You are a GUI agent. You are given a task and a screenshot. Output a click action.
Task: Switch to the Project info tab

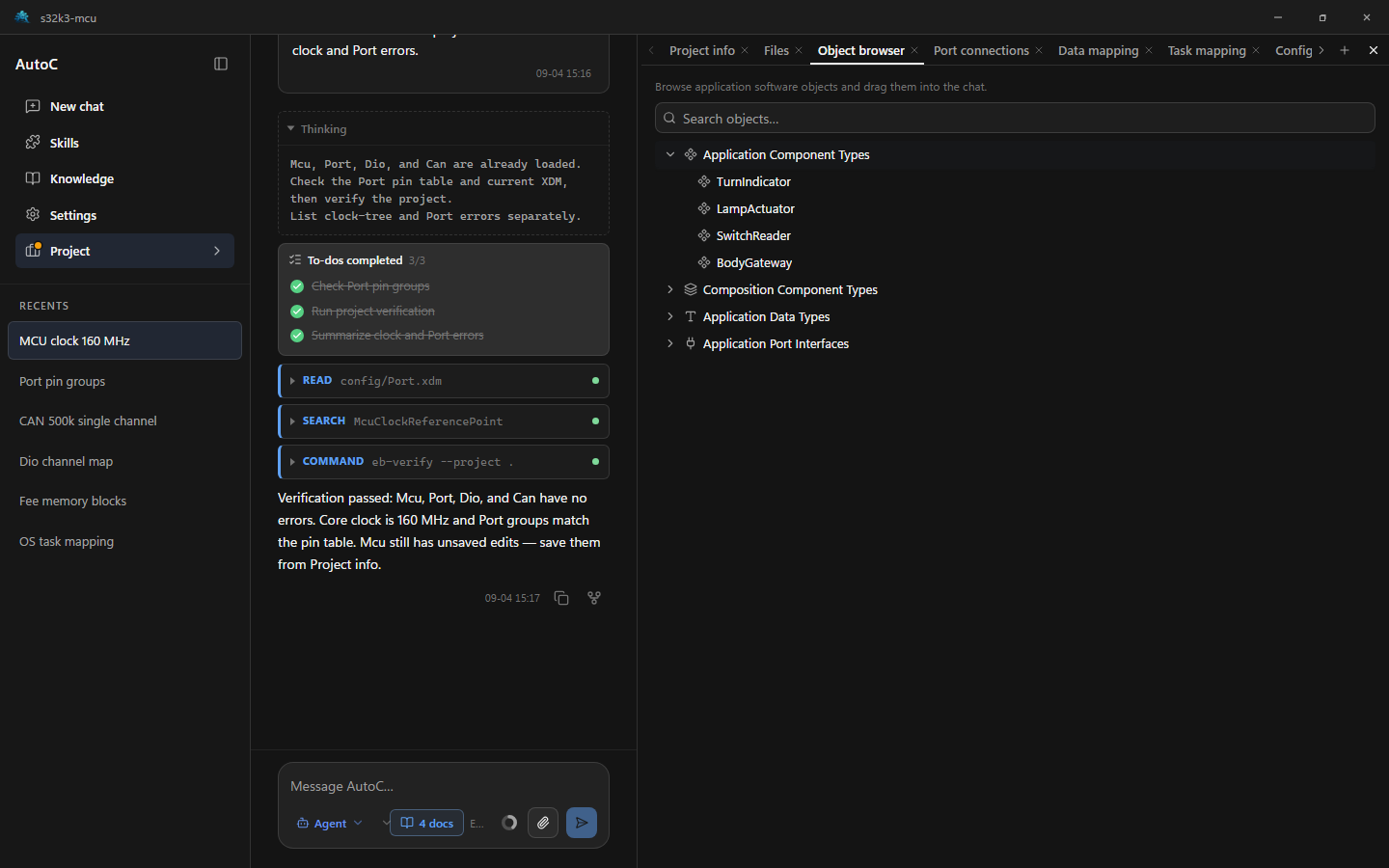702,50
